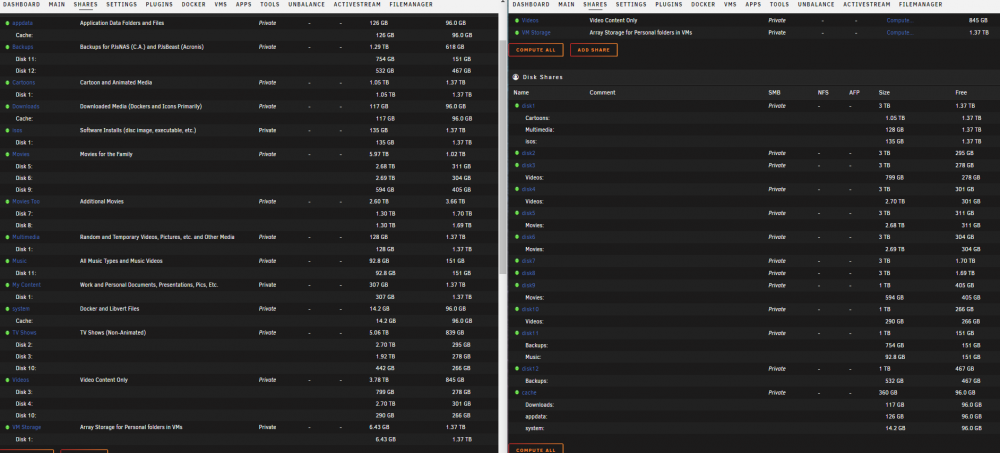Open FileManager tab in right window
This screenshot has height=453, width=1000.
coord(920,4)
